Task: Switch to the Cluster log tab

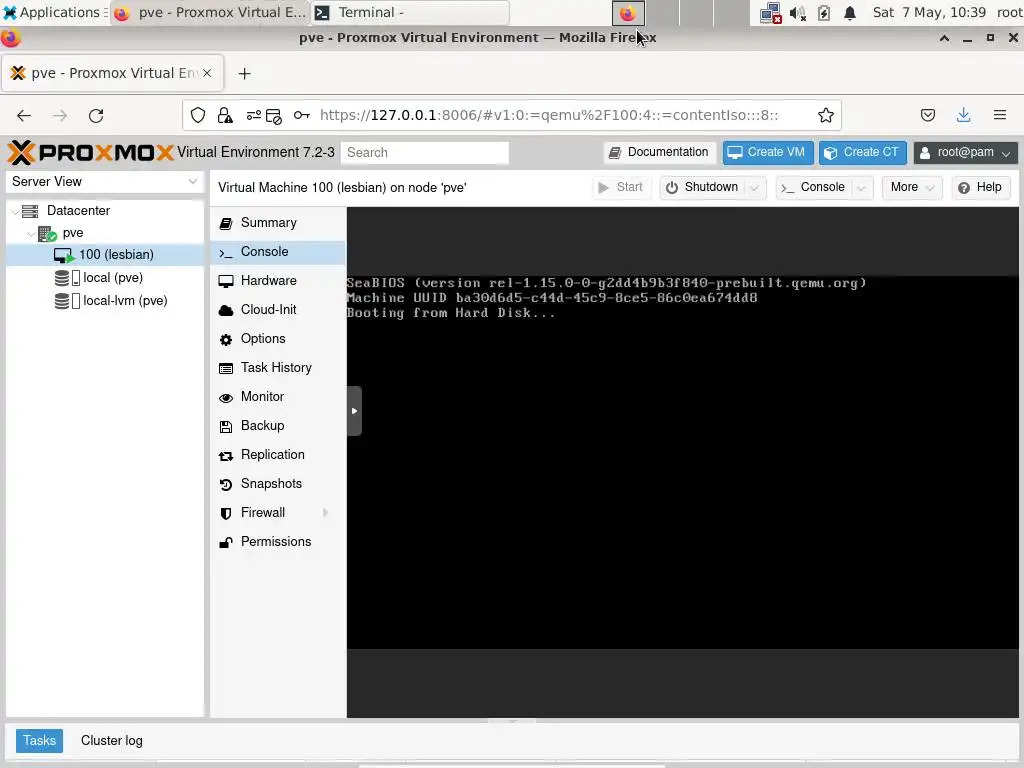Action: [112, 741]
